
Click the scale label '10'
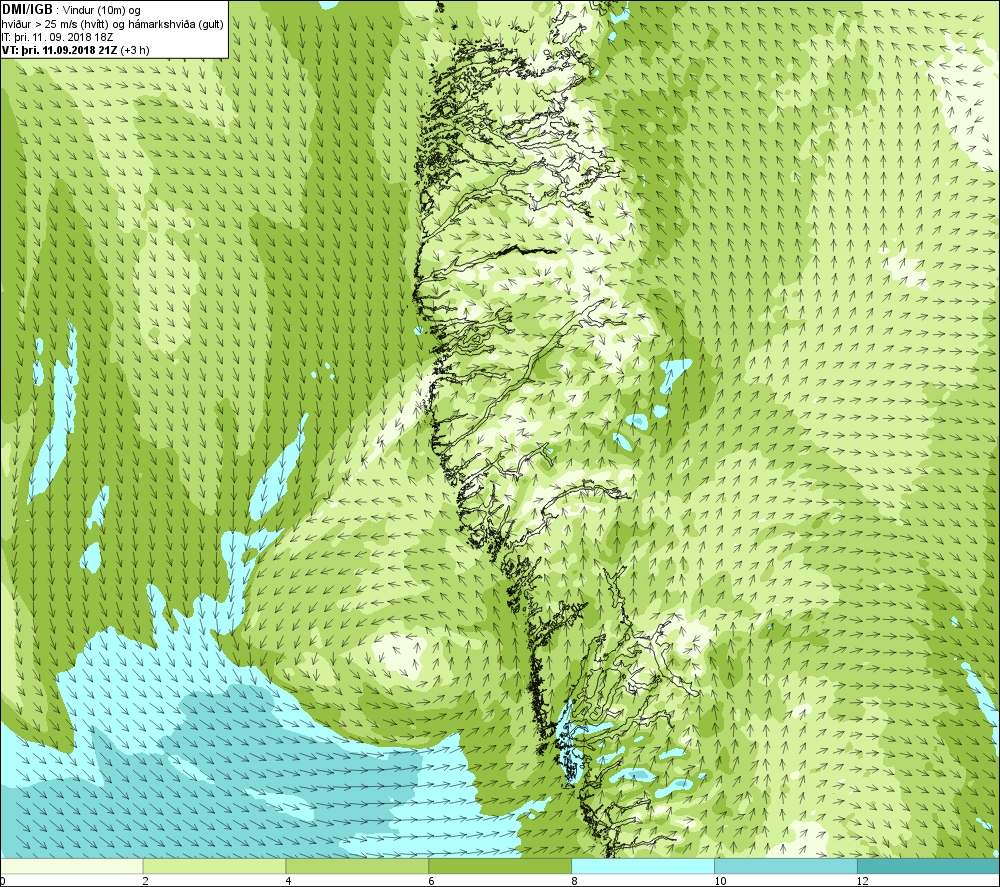click(719, 881)
